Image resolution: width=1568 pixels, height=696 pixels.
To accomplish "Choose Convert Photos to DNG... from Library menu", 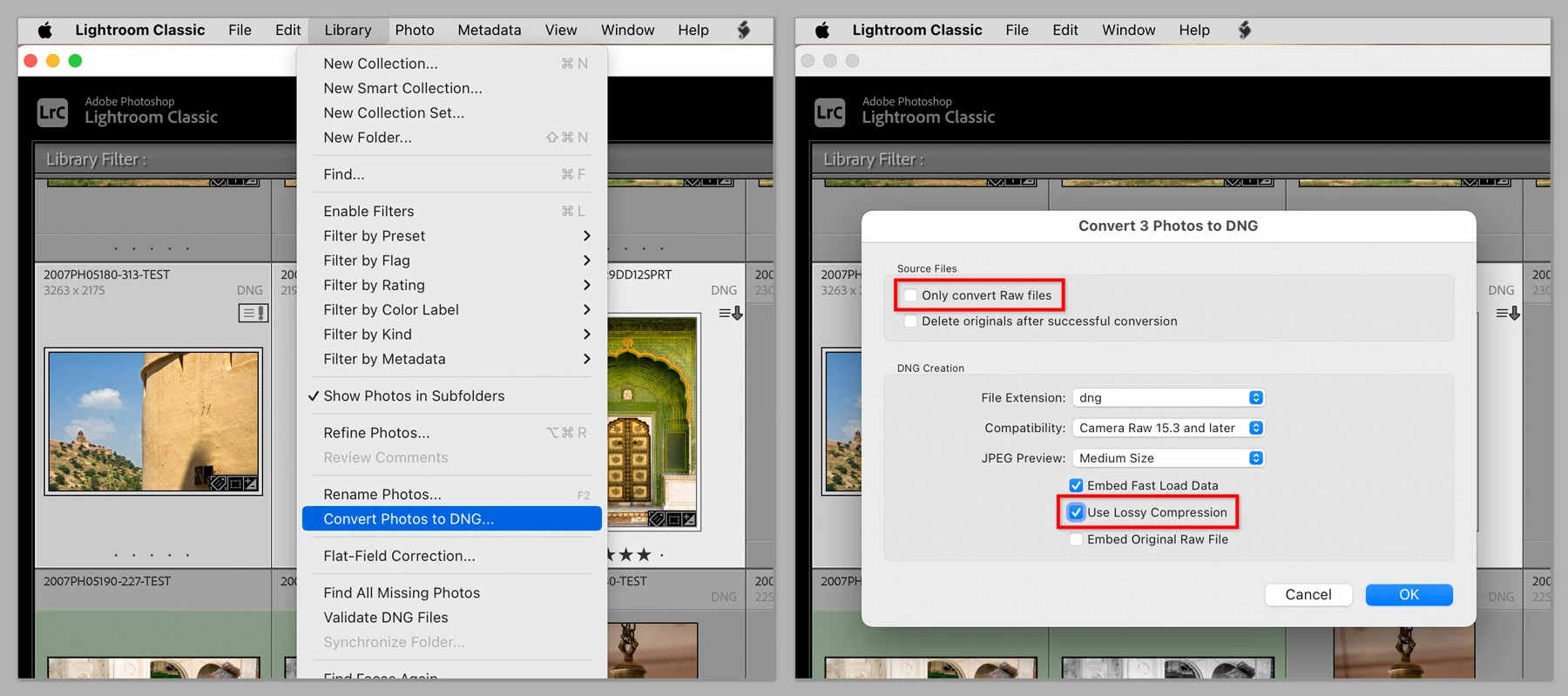I will click(451, 519).
